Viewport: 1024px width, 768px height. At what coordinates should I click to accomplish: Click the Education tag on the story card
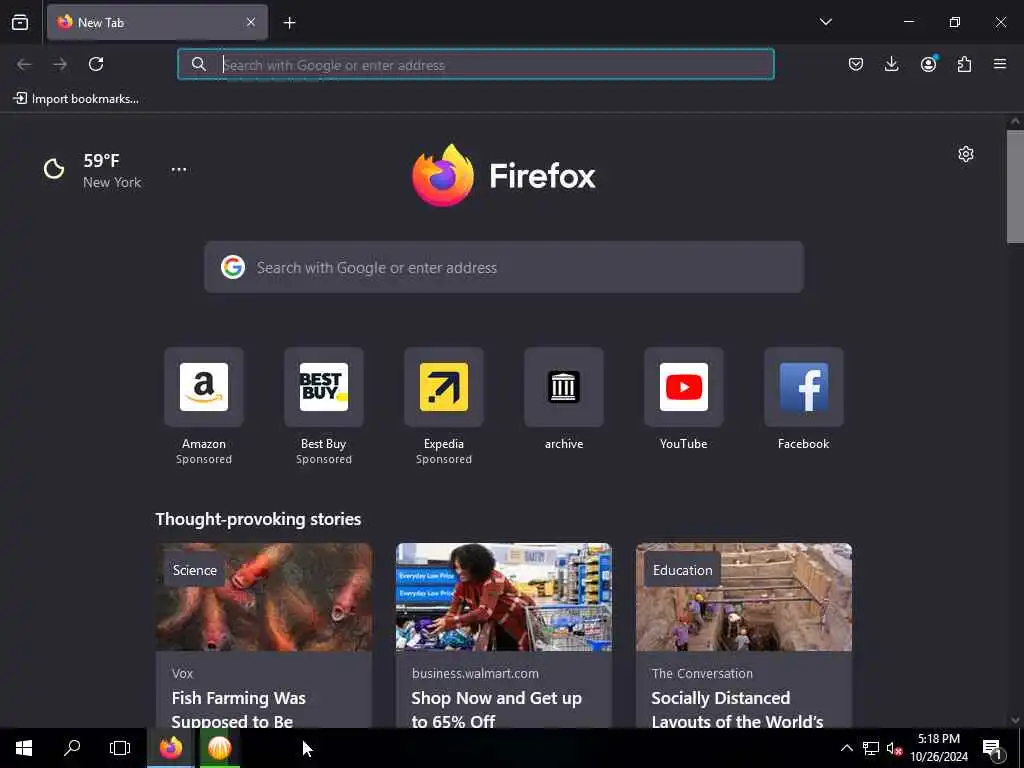pos(682,570)
